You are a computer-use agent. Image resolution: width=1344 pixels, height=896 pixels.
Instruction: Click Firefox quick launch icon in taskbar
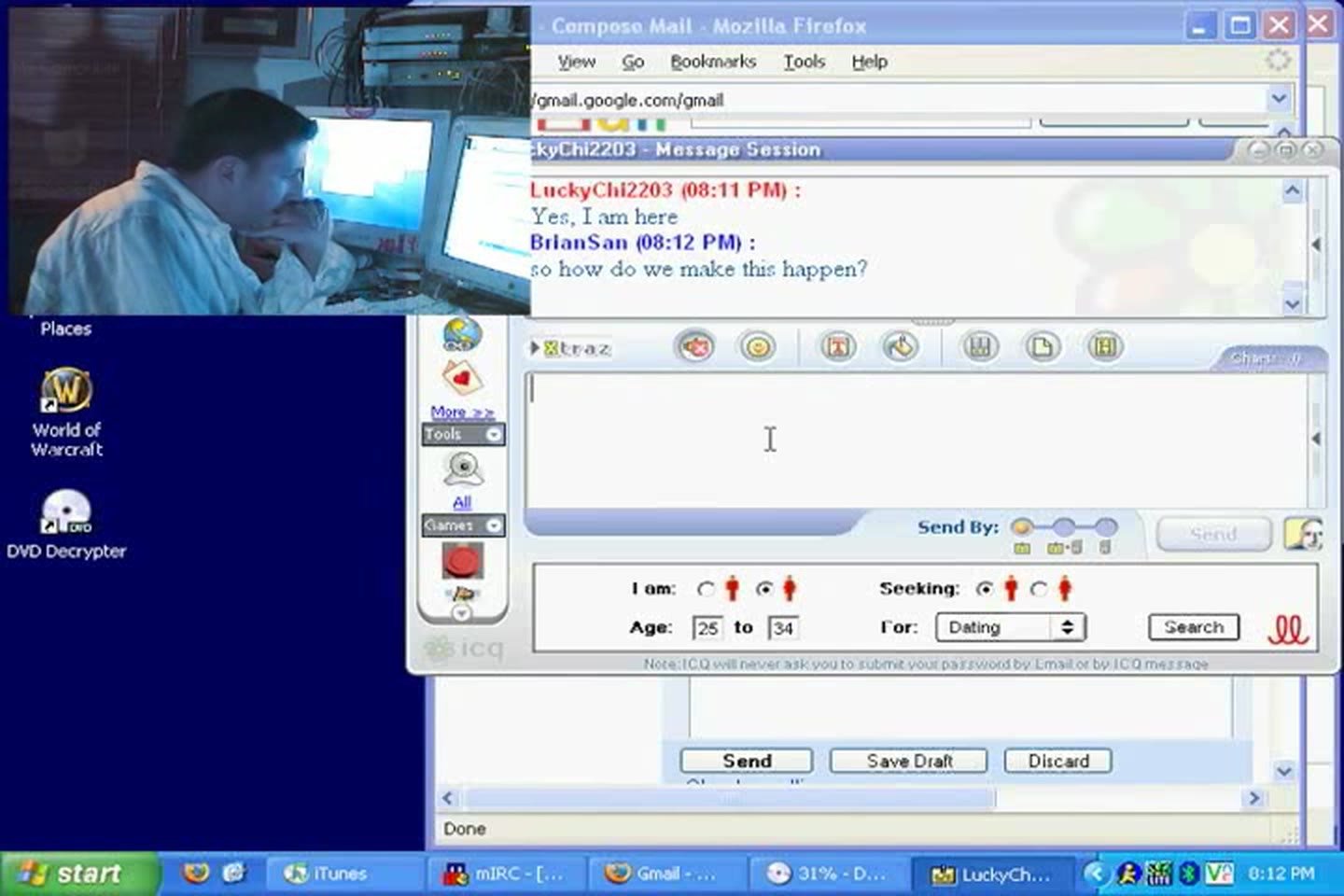pos(196,874)
